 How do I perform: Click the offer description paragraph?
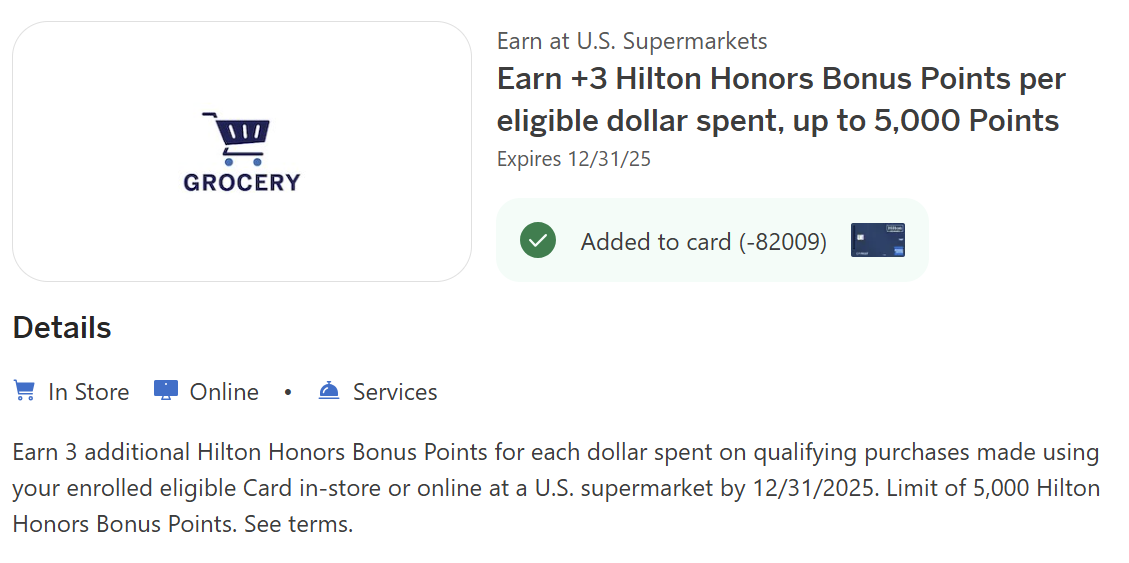tap(555, 488)
